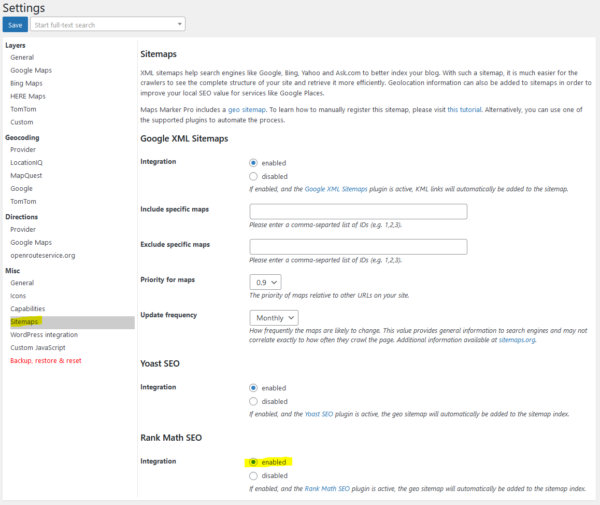Open the full-text search dropdown

[x=107, y=23]
